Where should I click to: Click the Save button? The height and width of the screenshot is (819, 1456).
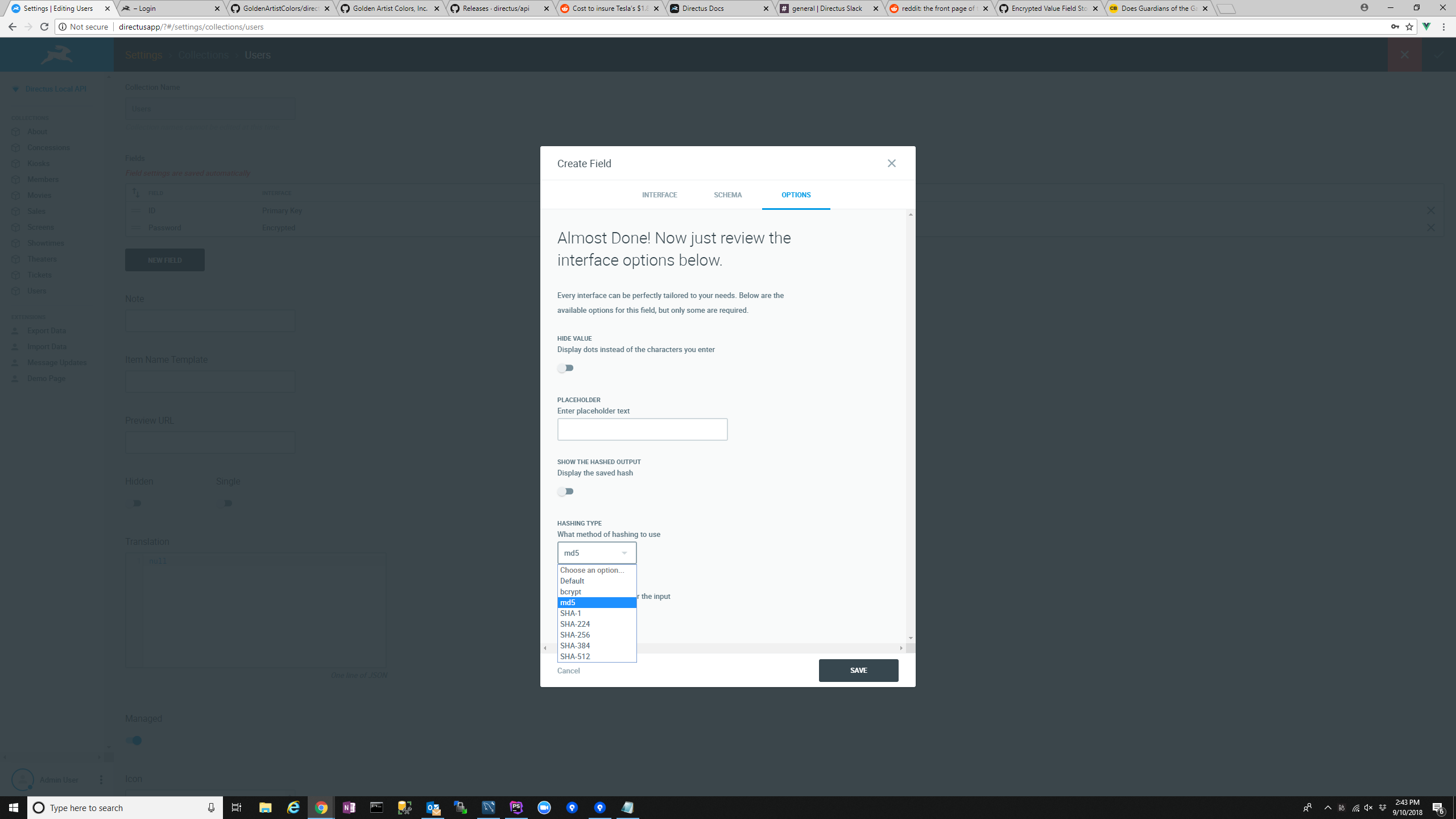pos(858,670)
